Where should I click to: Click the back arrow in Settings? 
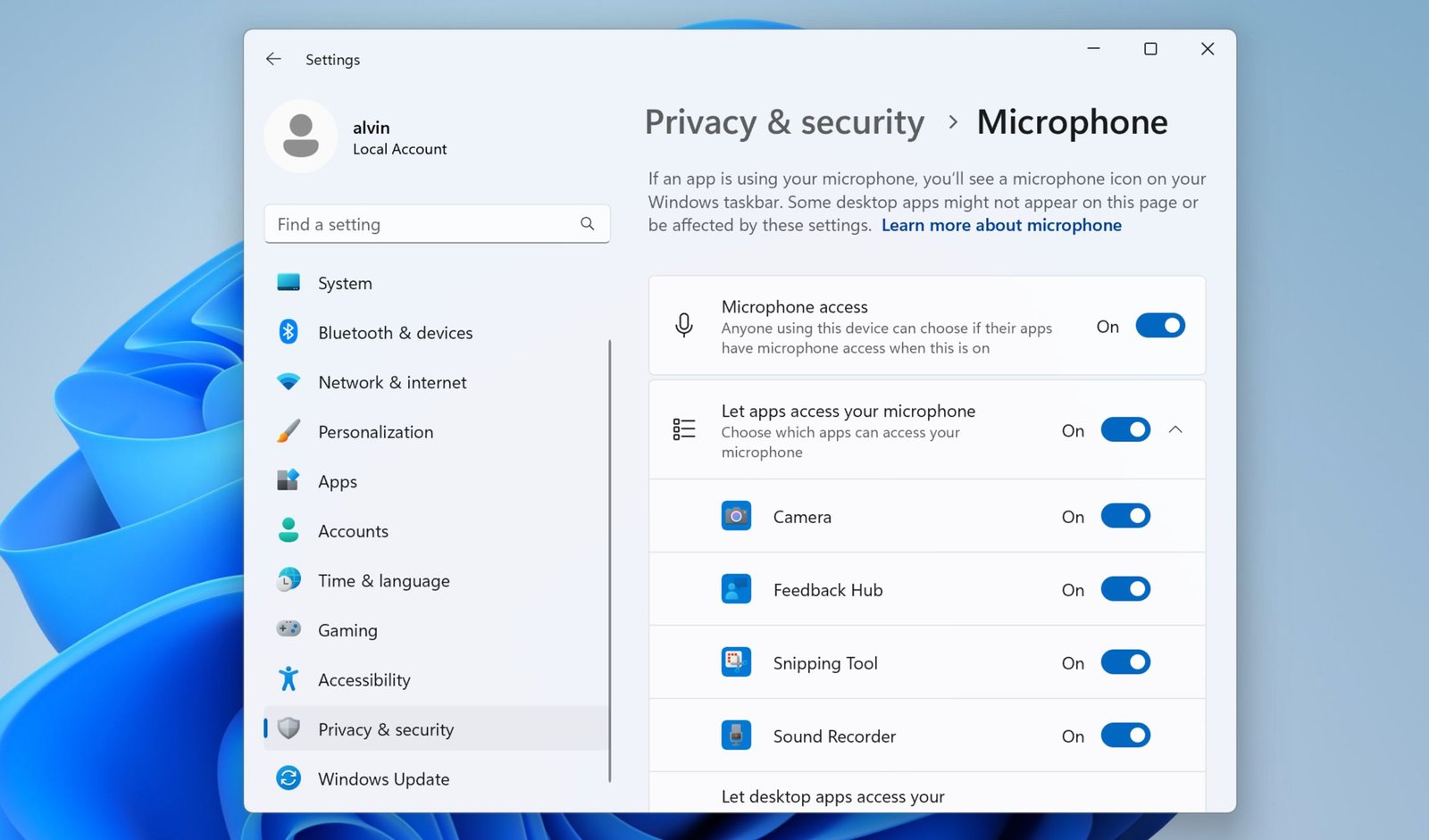[273, 59]
